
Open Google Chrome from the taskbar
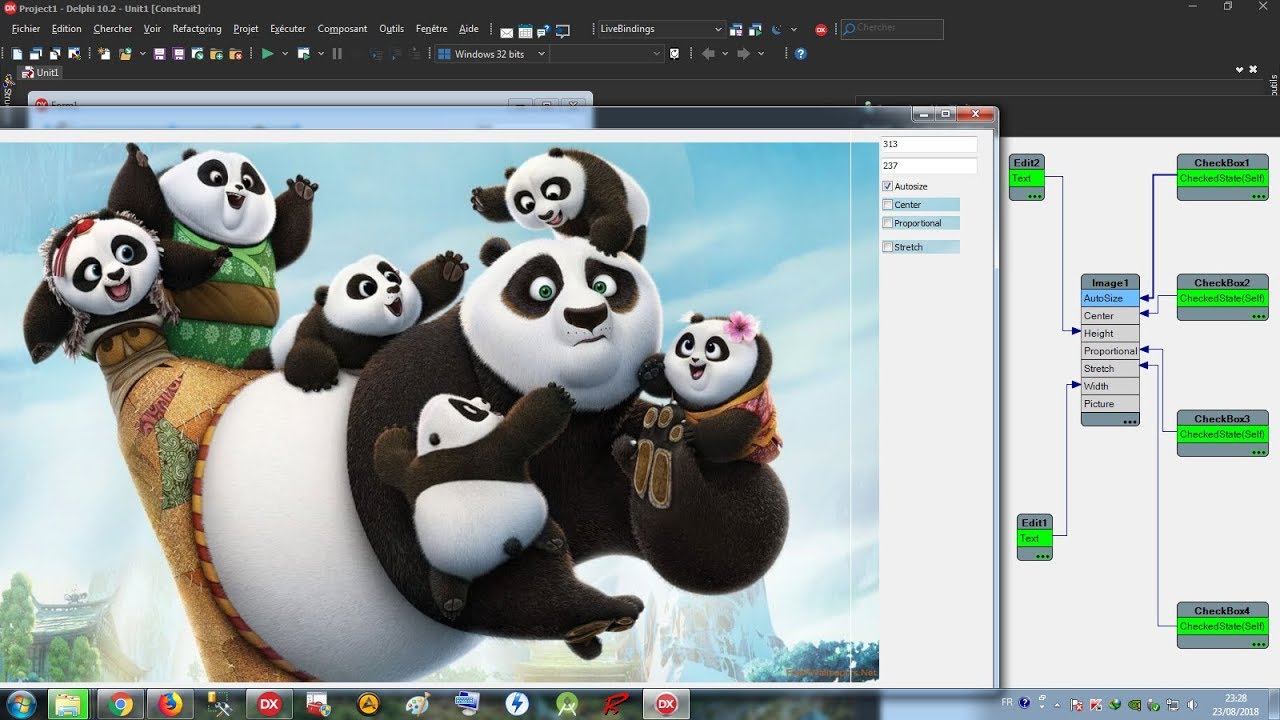[122, 704]
